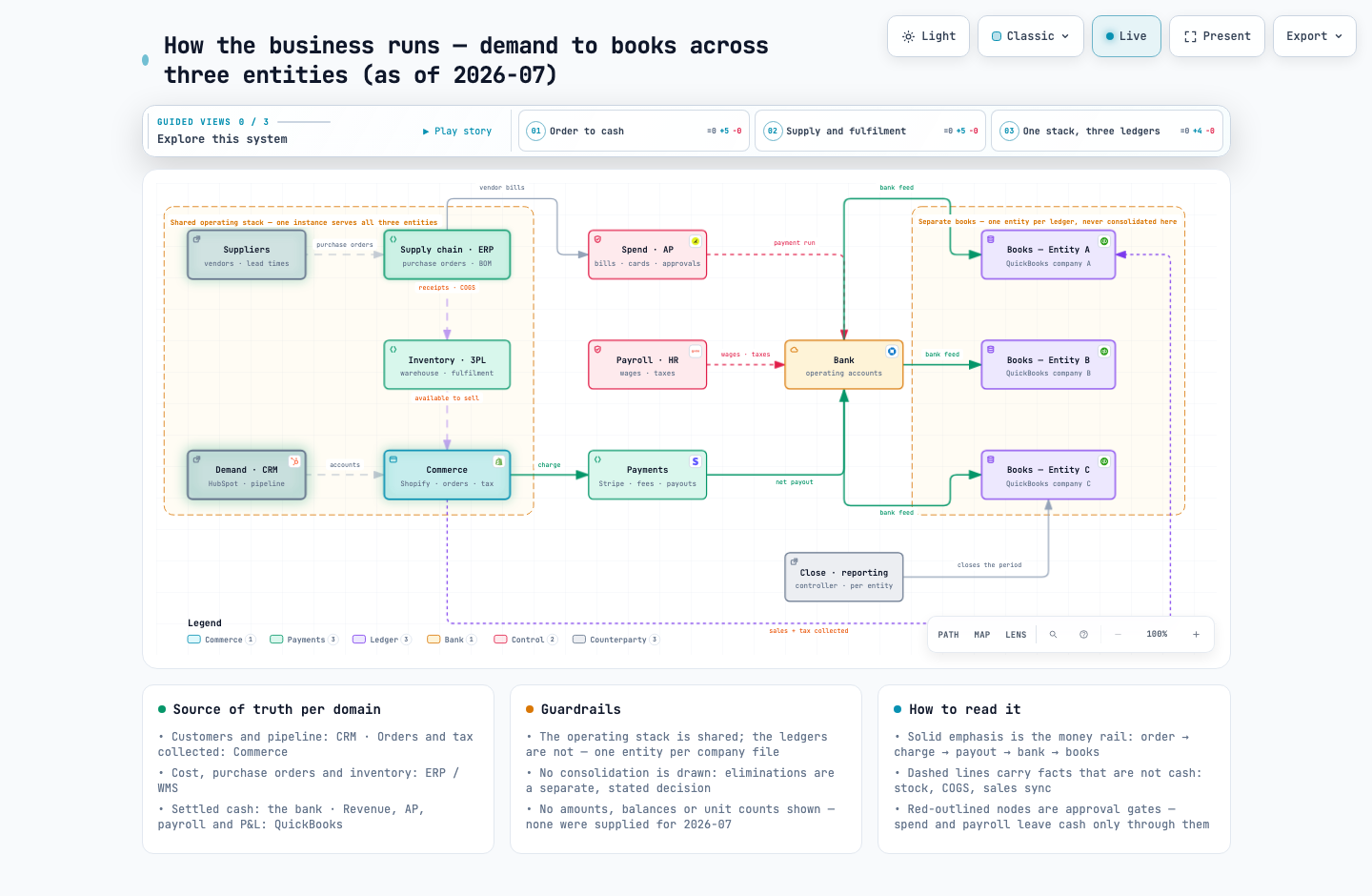Image resolution: width=1372 pixels, height=896 pixels.
Task: Zoom out with the minus button
Action: [x=1118, y=634]
